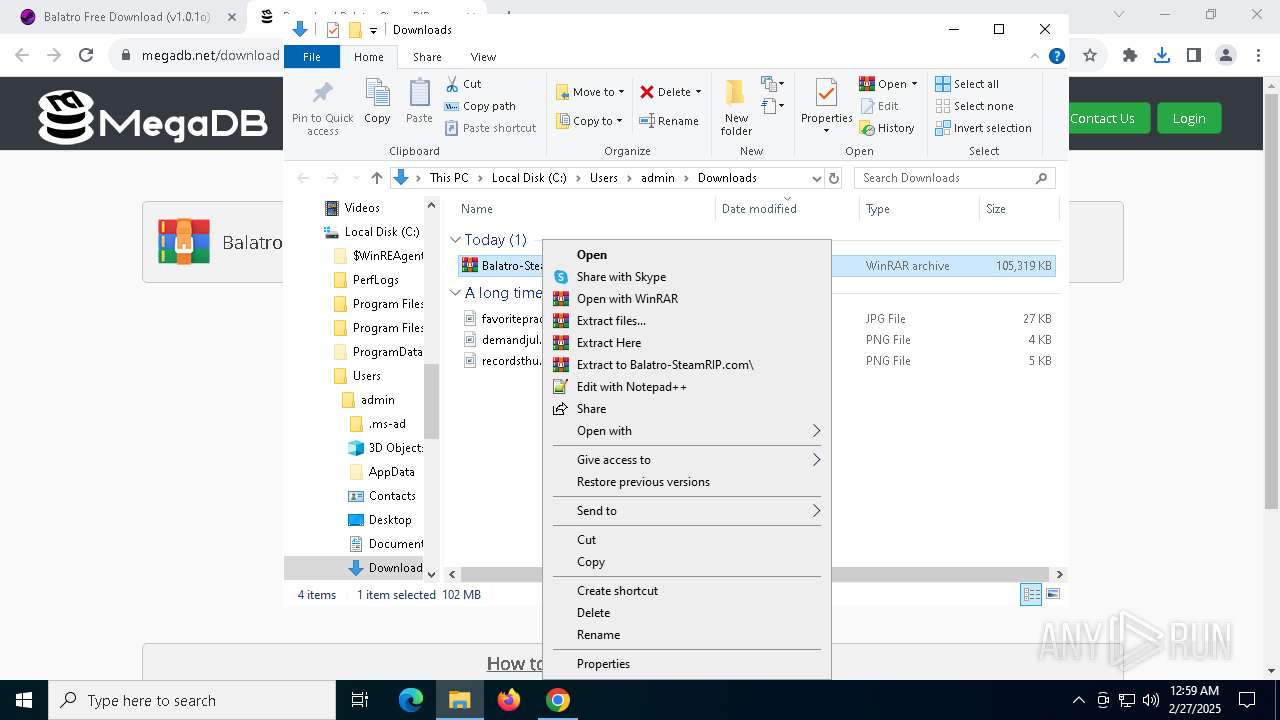Click Edit in ribbon Open group

[879, 106]
